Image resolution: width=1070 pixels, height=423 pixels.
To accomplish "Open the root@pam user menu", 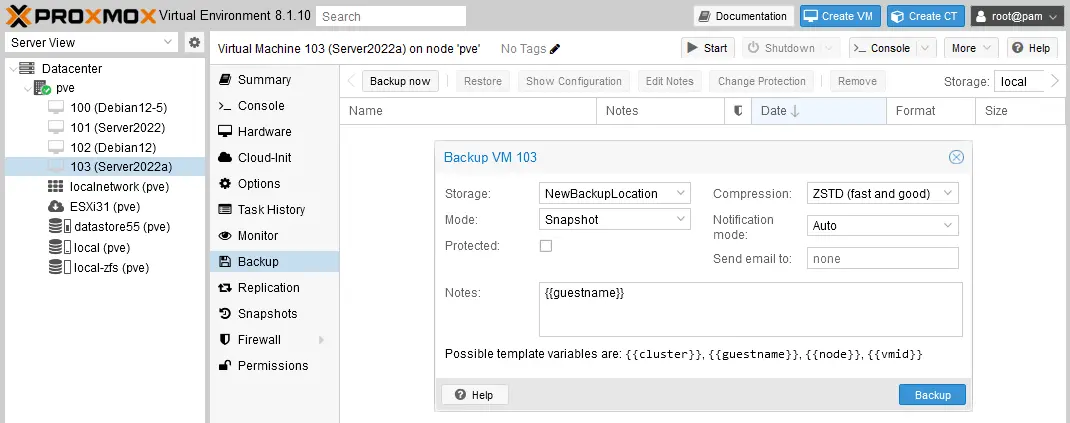I will pyautogui.click(x=1017, y=16).
